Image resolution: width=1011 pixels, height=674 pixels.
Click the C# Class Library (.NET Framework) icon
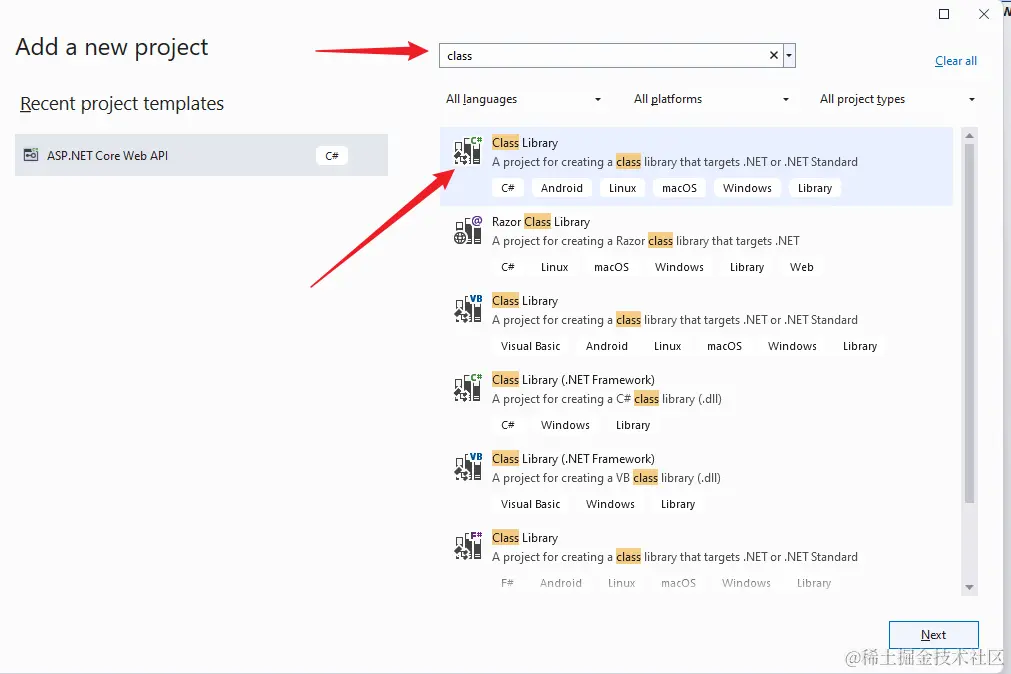click(468, 388)
